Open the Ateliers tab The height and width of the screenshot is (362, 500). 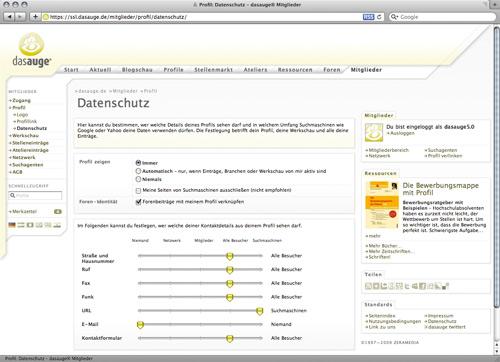tap(255, 70)
